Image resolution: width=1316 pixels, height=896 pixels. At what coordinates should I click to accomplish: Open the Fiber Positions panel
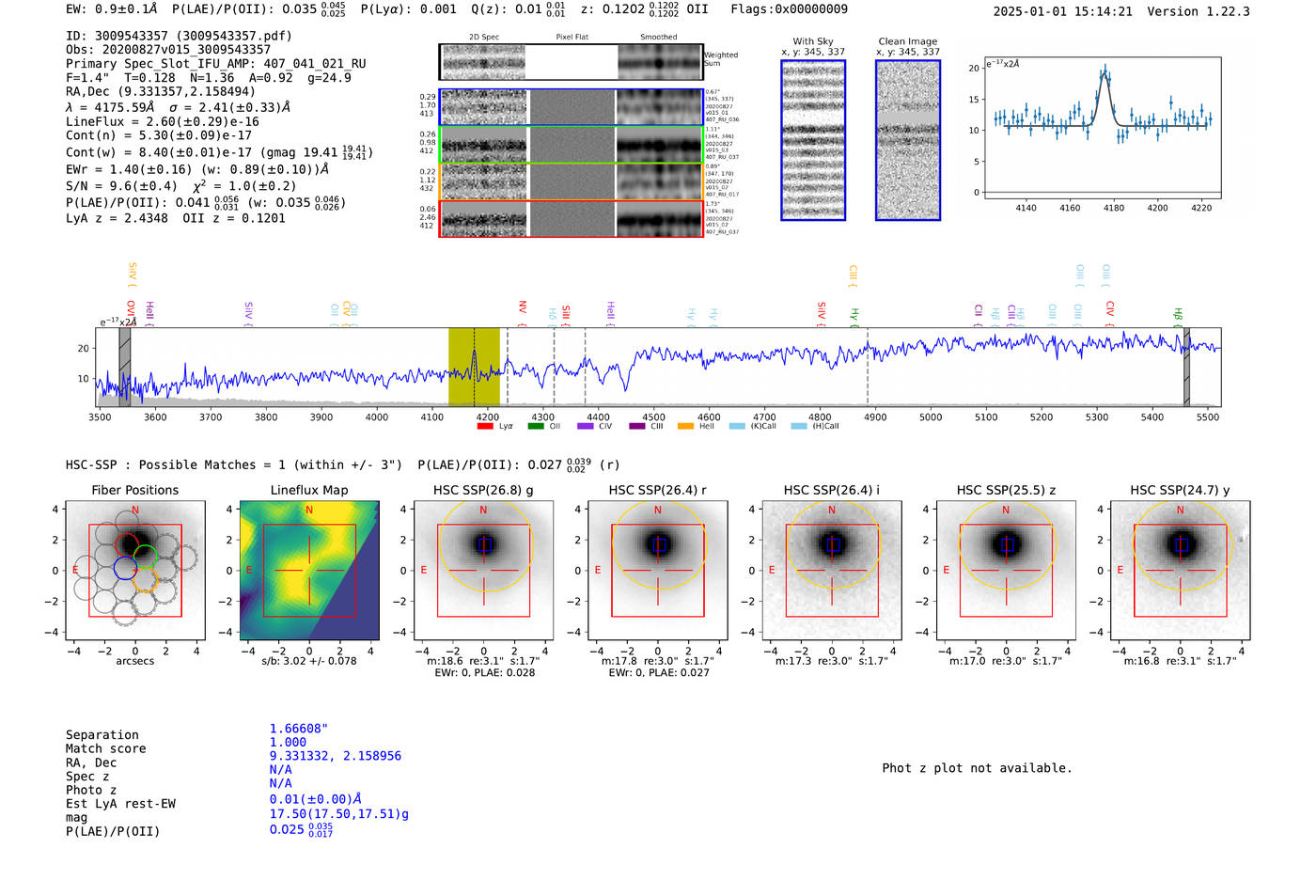pos(135,571)
